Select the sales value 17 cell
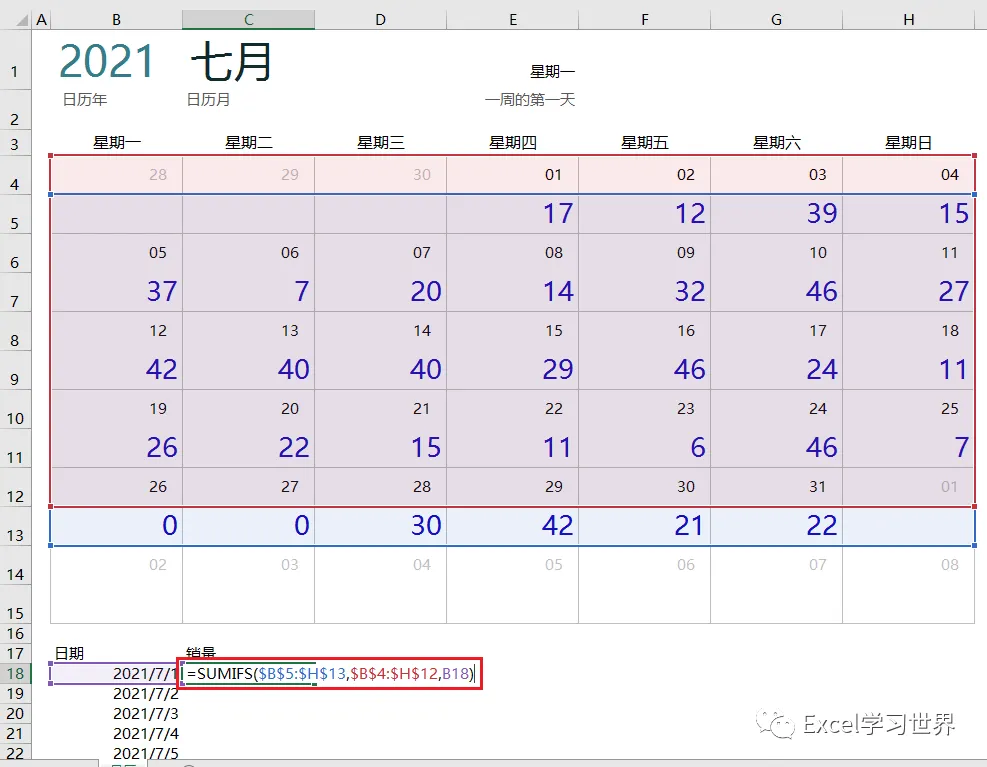 (x=512, y=214)
